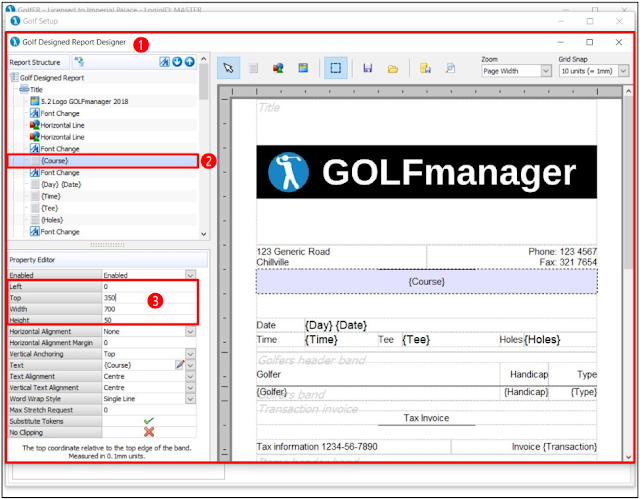
Task: Click the icon next to {Time} tree row
Action: (x=36, y=196)
